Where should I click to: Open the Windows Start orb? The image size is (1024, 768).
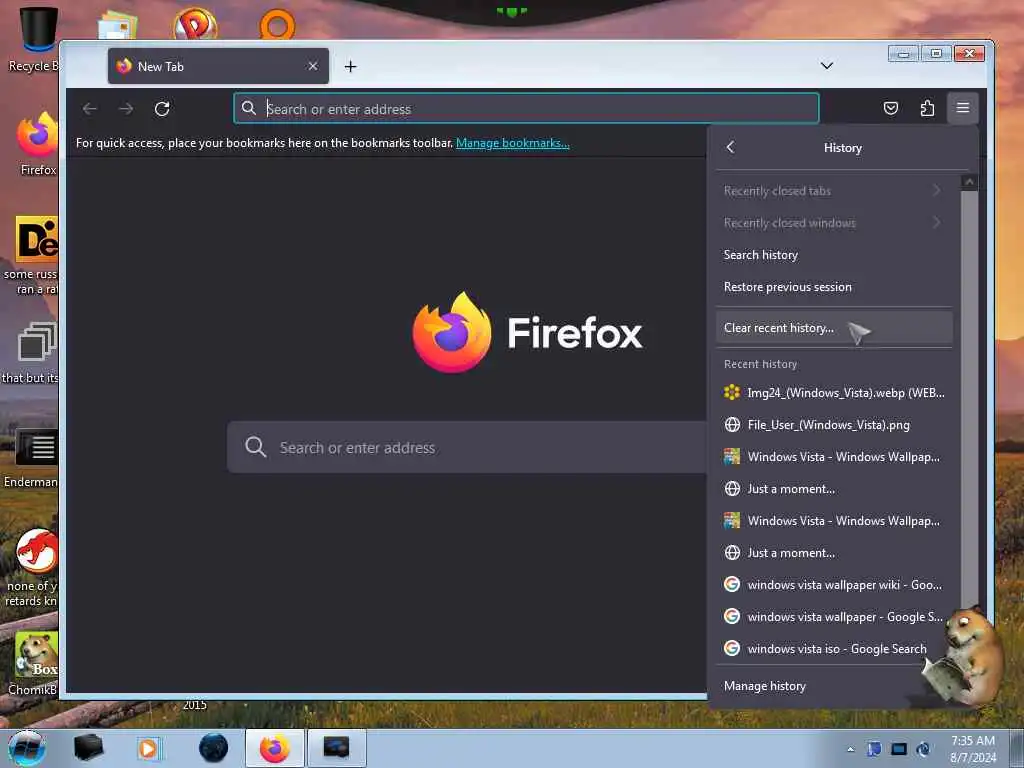[27, 748]
